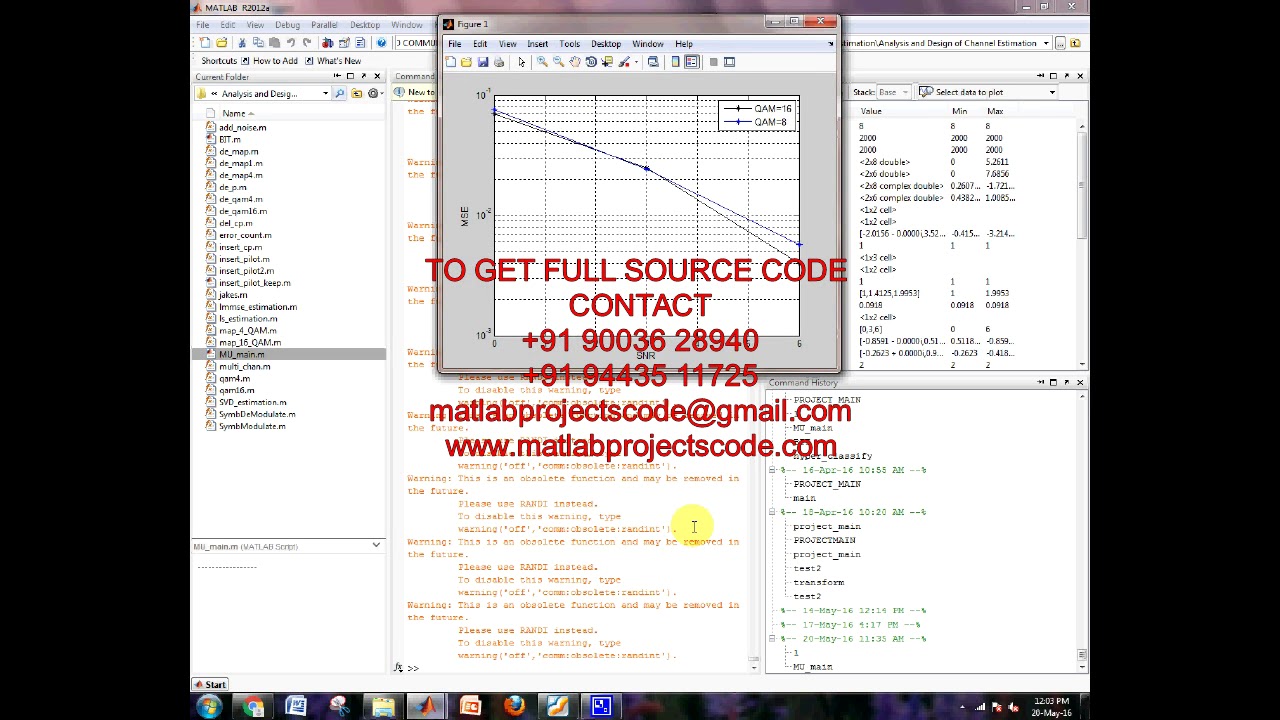1280x720 pixels.
Task: Open the Insert menu in Figure 1
Action: pyautogui.click(x=537, y=44)
